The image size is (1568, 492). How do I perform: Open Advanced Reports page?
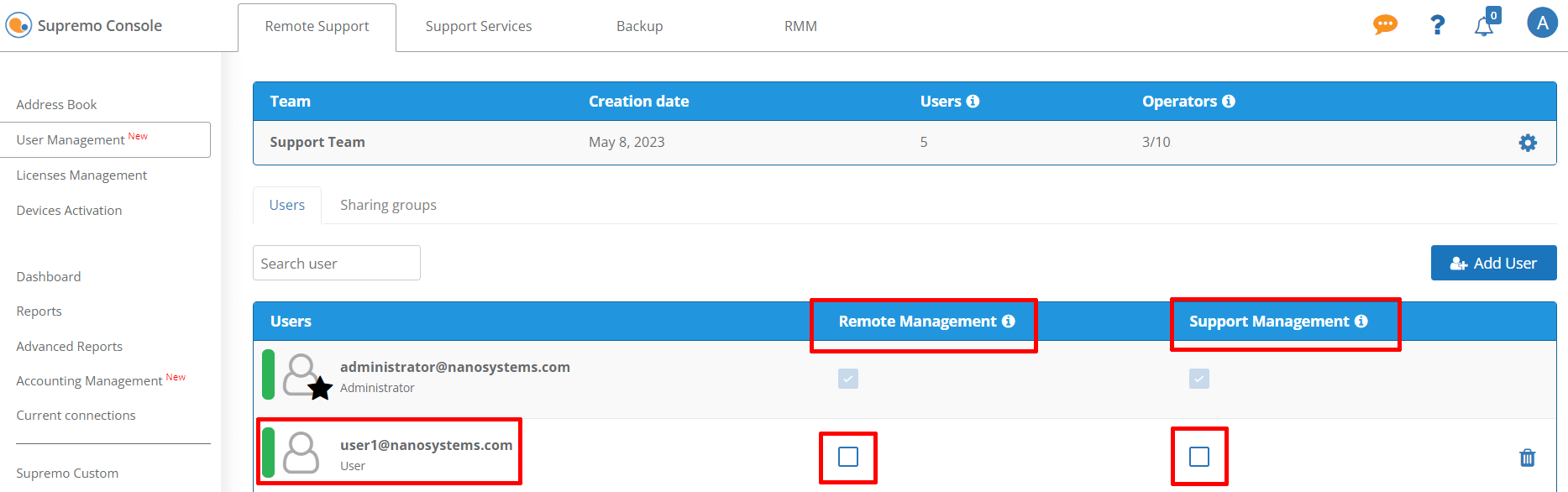click(69, 347)
